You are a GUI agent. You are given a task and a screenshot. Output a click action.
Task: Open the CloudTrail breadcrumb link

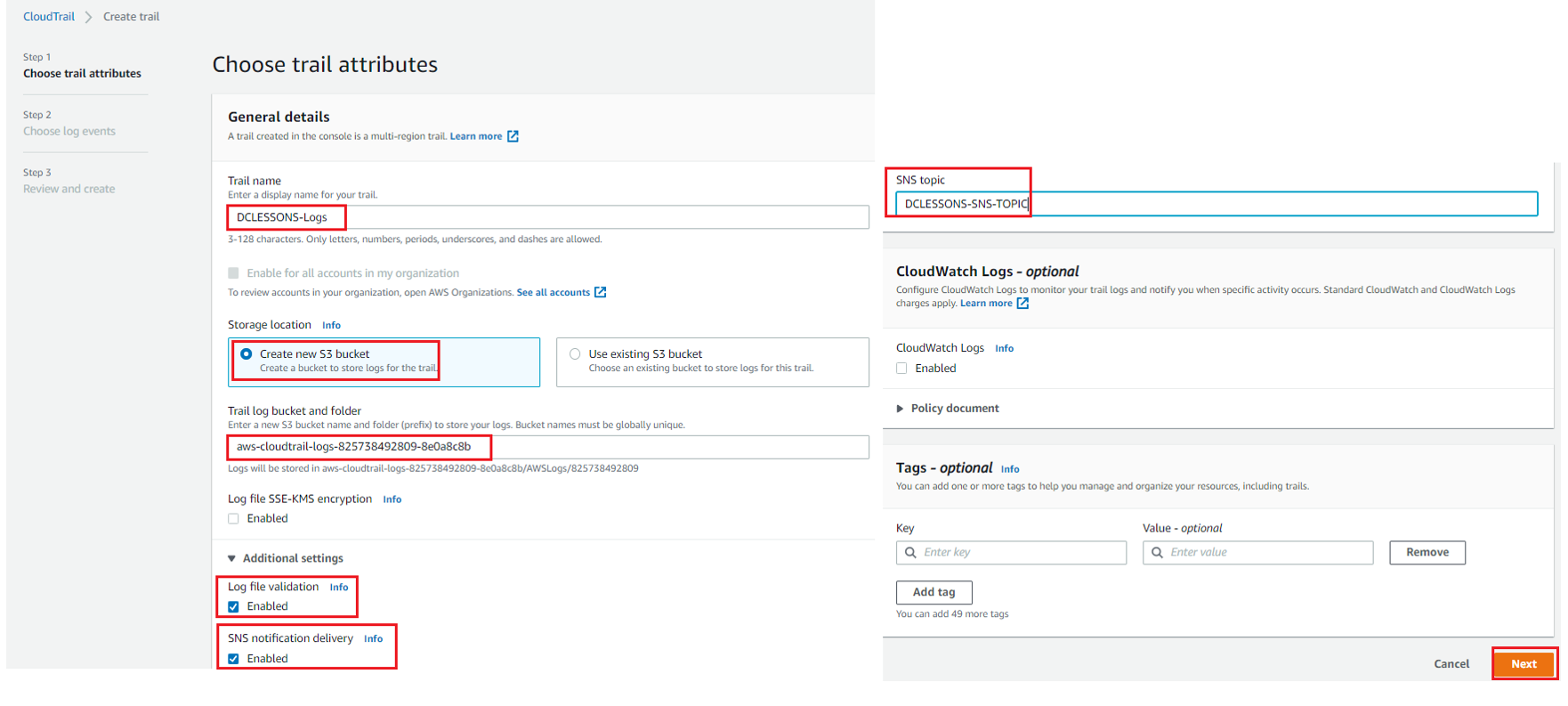tap(49, 17)
